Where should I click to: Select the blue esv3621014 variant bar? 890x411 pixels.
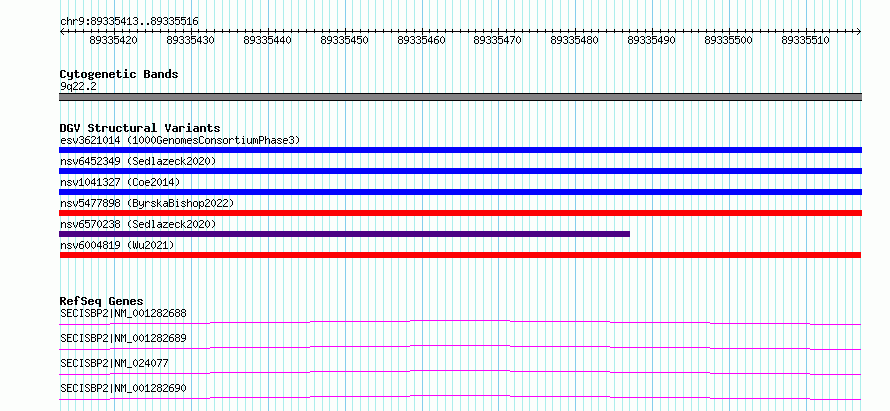(x=460, y=150)
